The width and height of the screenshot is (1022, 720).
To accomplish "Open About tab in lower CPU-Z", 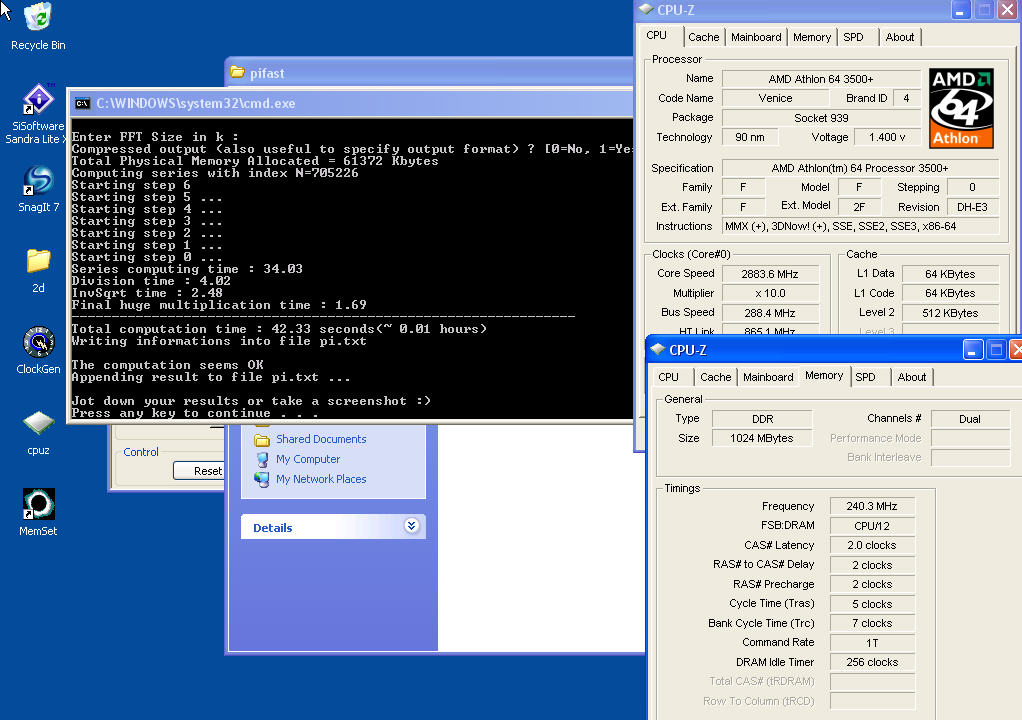I will tap(911, 377).
